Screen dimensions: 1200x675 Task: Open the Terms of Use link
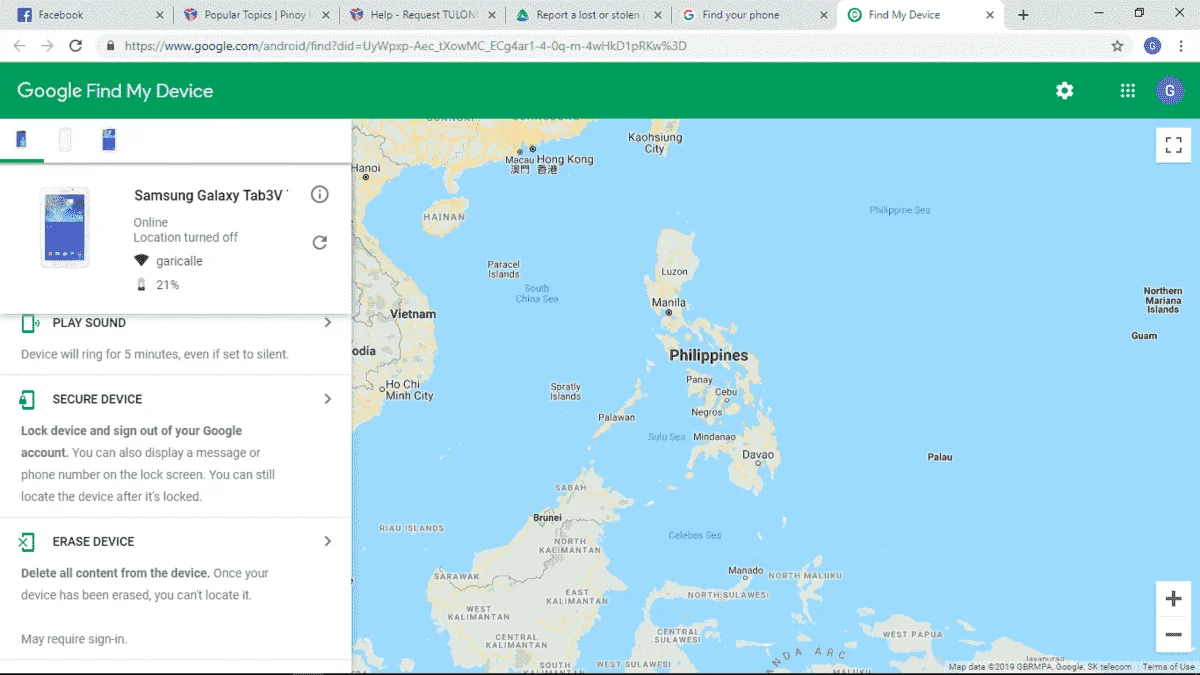(x=1168, y=667)
